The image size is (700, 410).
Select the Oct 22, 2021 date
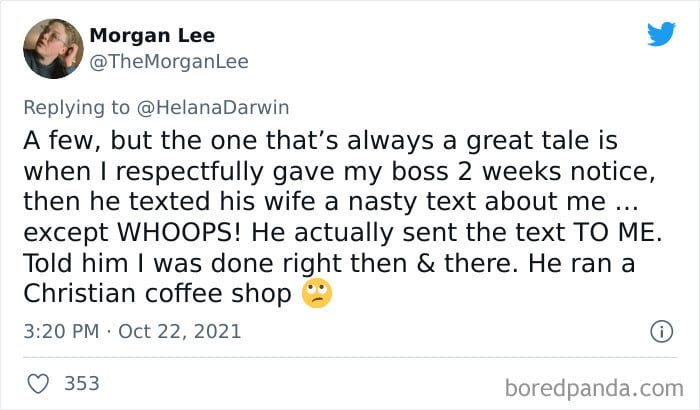coord(179,331)
